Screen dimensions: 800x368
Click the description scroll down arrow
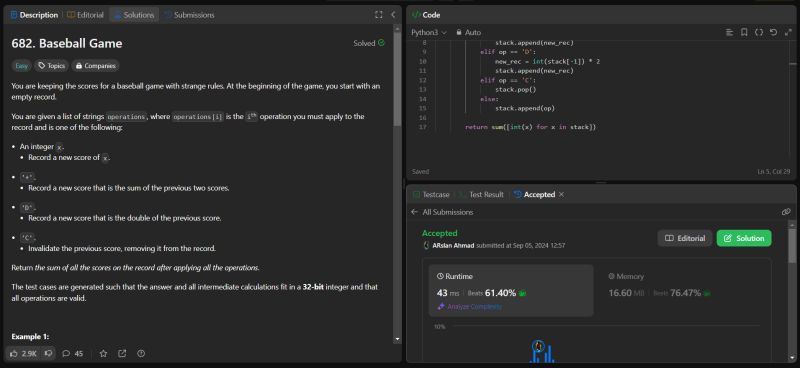(397, 339)
